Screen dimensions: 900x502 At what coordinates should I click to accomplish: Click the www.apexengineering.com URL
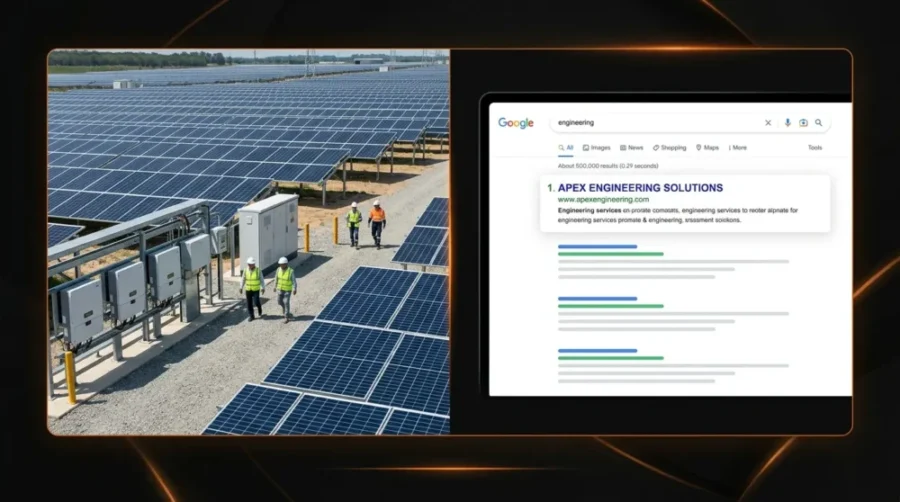(603, 200)
